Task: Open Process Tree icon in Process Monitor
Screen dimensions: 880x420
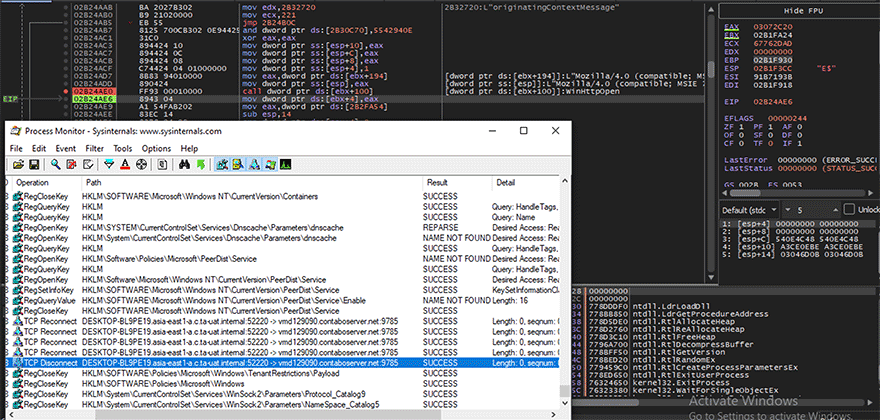Action: pyautogui.click(x=163, y=165)
